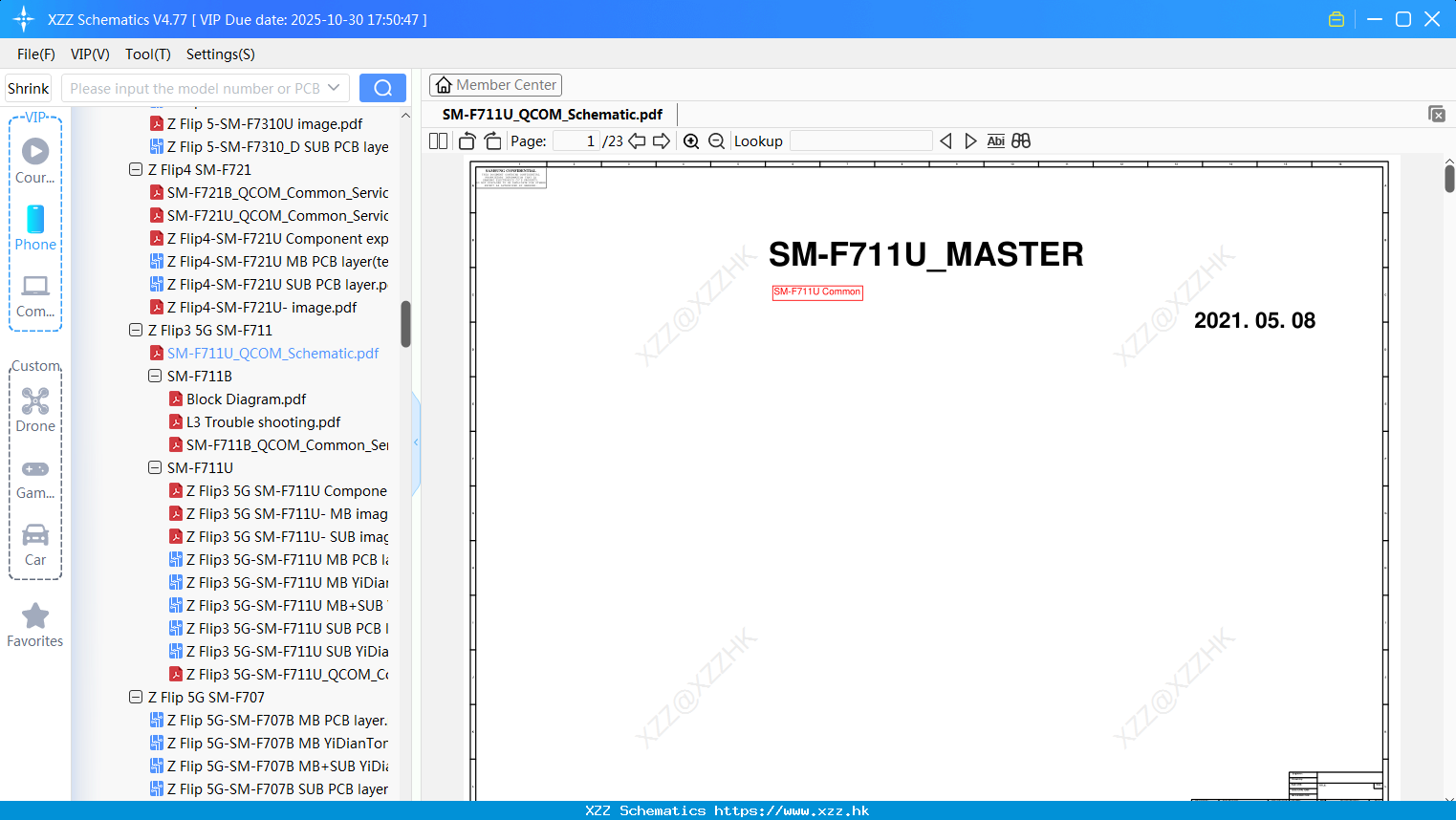Viewport: 1456px width, 820px height.
Task: Open Z Flip3 5G-SM-F711U MB+SUB file
Action: tap(278, 605)
